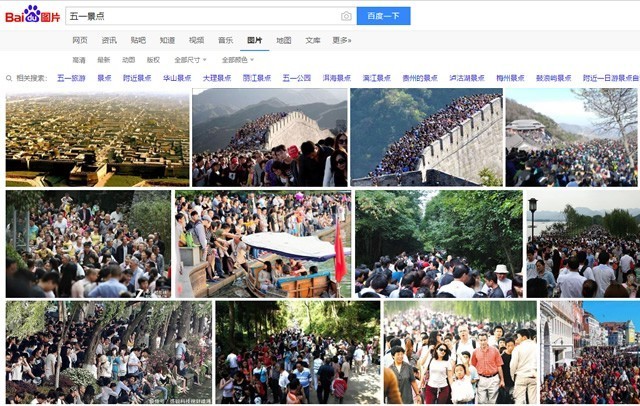Open related search 五一旅游

point(71,78)
